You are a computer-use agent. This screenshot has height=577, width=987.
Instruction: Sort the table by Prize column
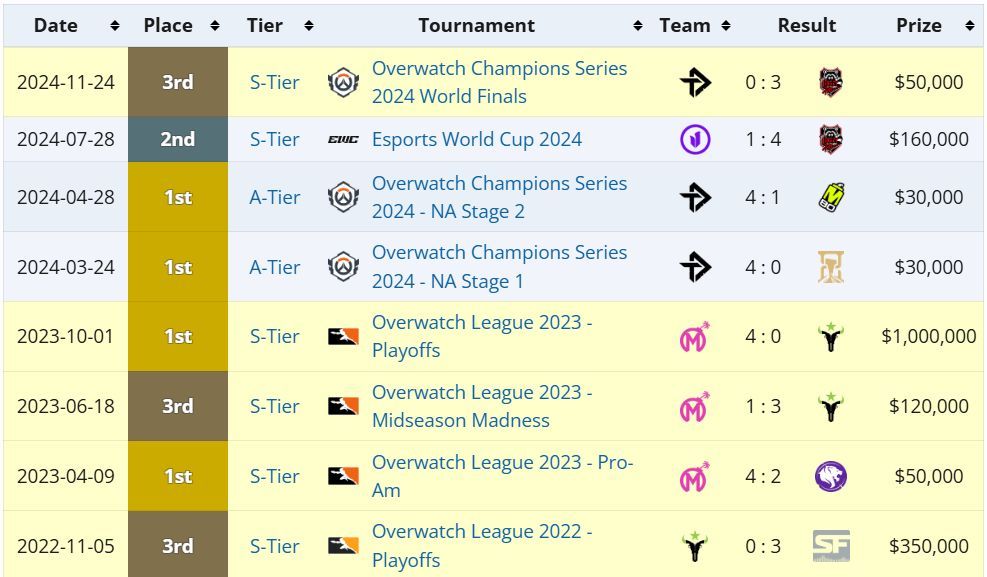point(969,26)
